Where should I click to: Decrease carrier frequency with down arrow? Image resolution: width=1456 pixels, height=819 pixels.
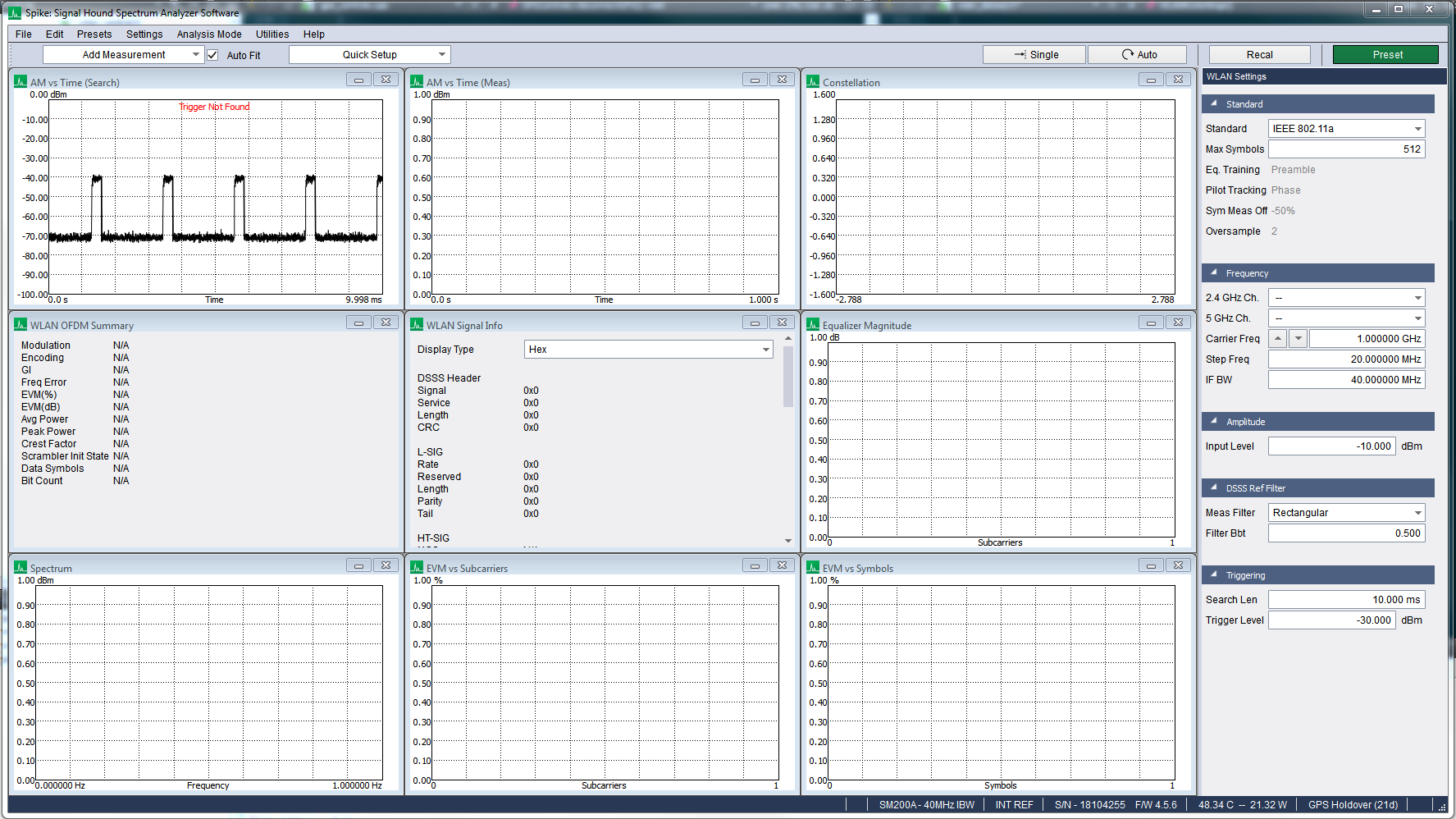[1298, 338]
